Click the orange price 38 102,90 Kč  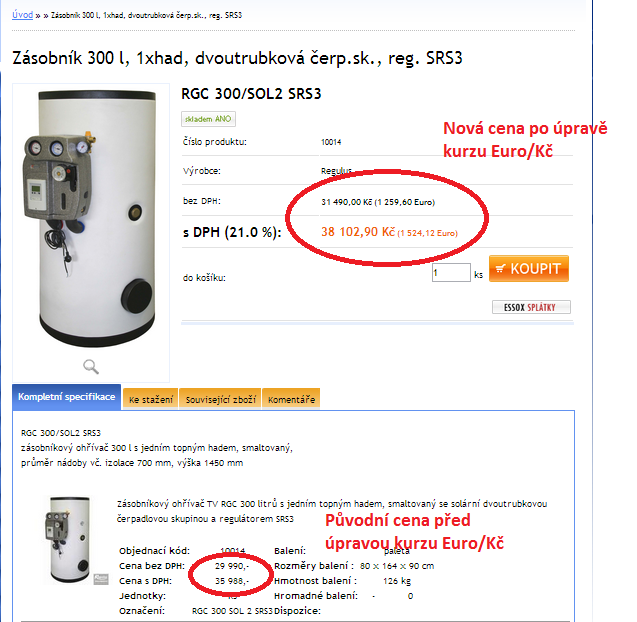click(358, 232)
